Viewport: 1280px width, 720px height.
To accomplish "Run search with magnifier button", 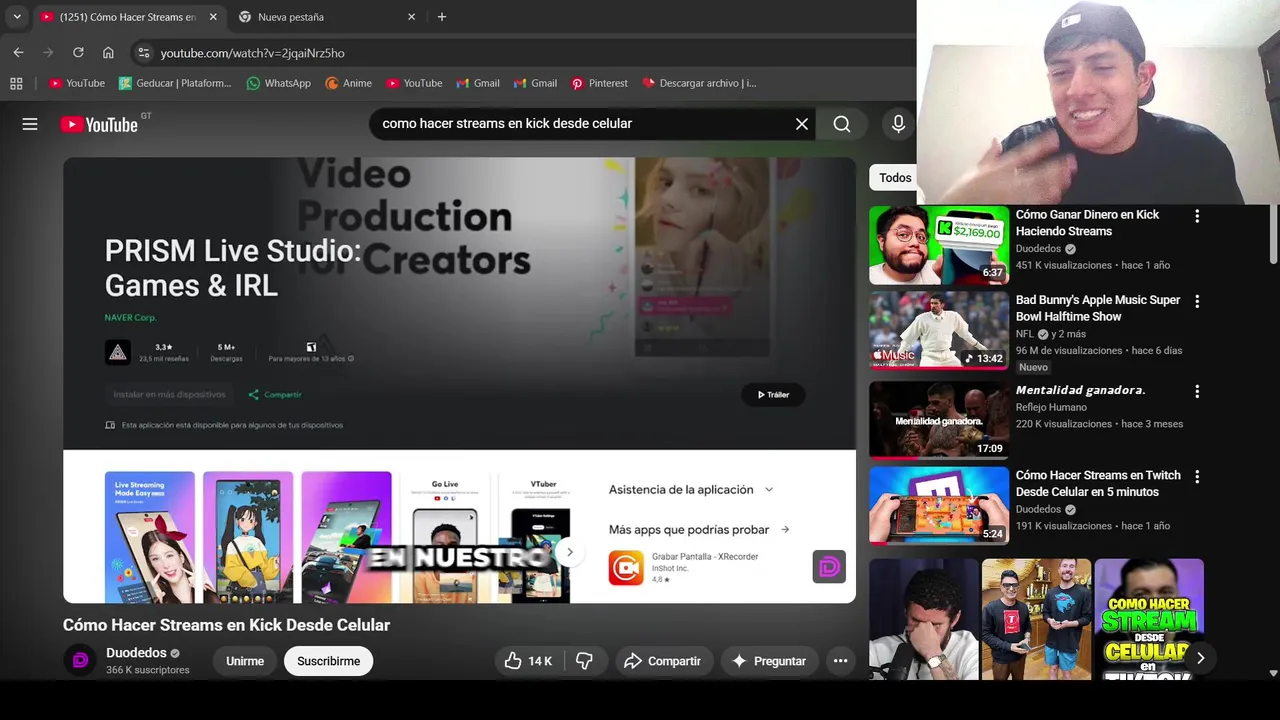I will (x=842, y=124).
